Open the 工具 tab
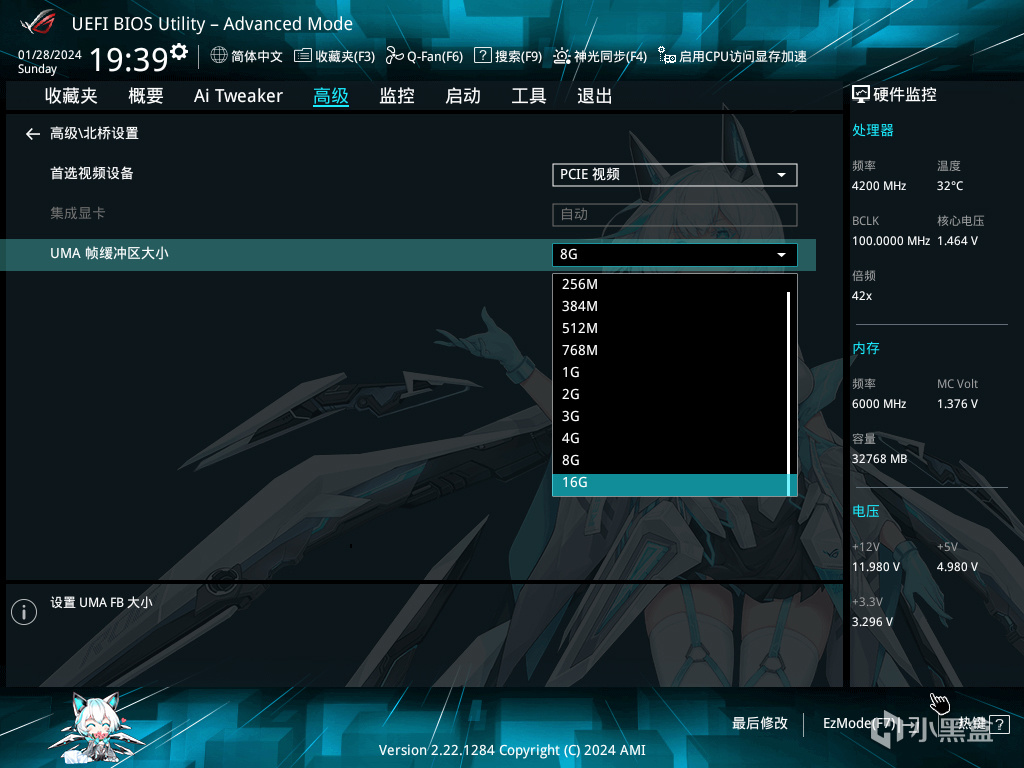The image size is (1024, 768). point(528,96)
